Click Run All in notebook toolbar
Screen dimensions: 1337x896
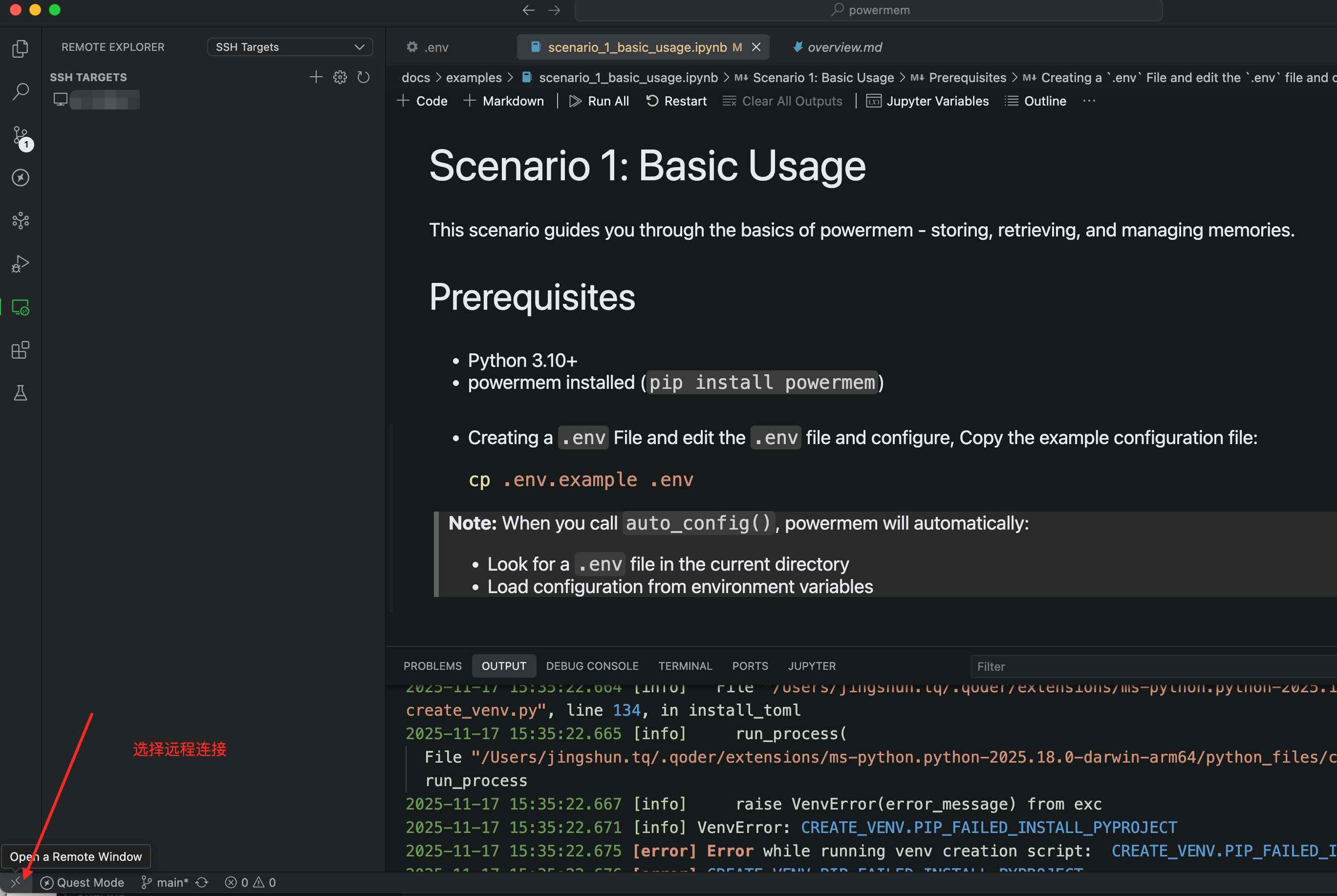point(599,101)
